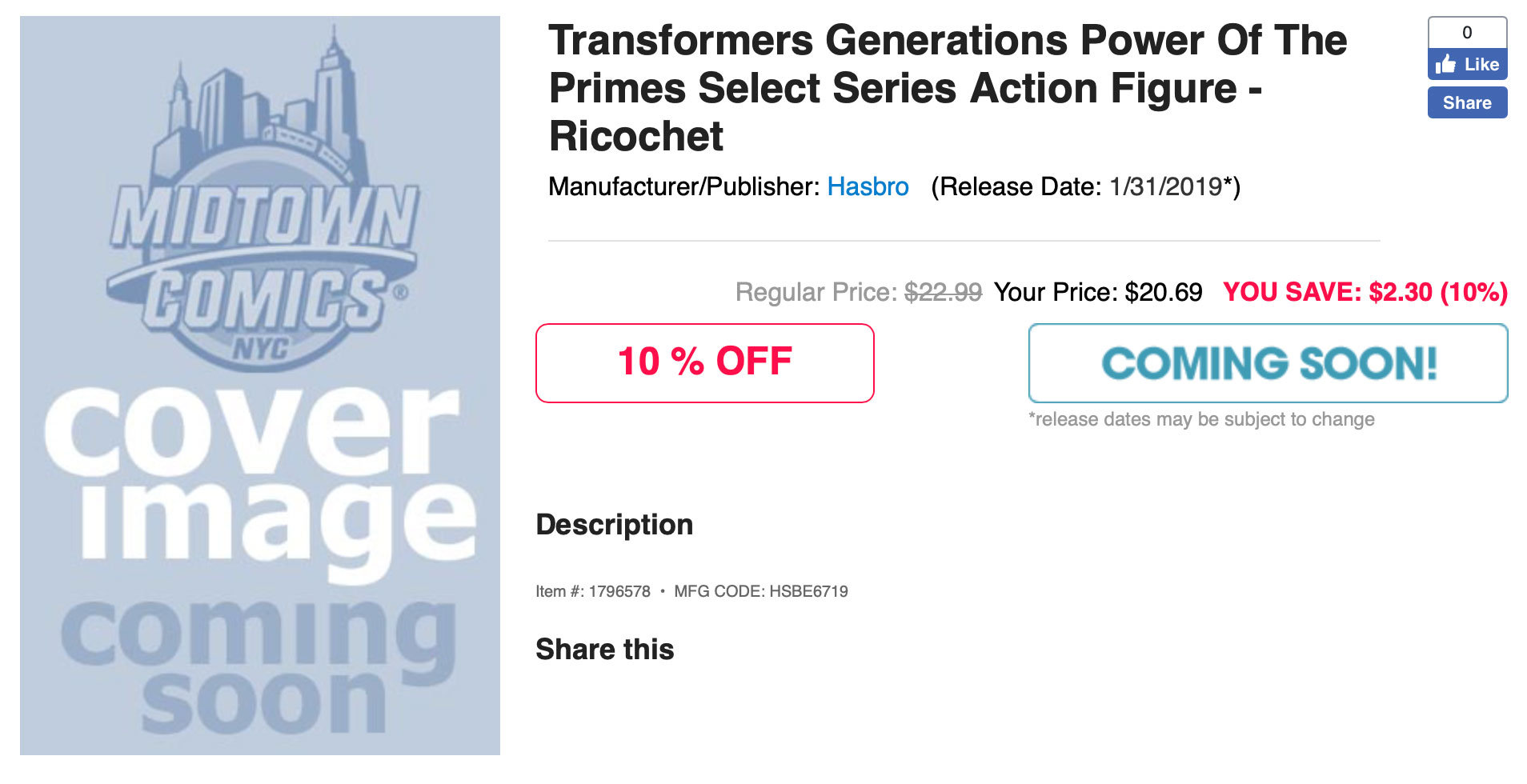Click the 10 % OFF badge
1527x784 pixels.
[704, 363]
